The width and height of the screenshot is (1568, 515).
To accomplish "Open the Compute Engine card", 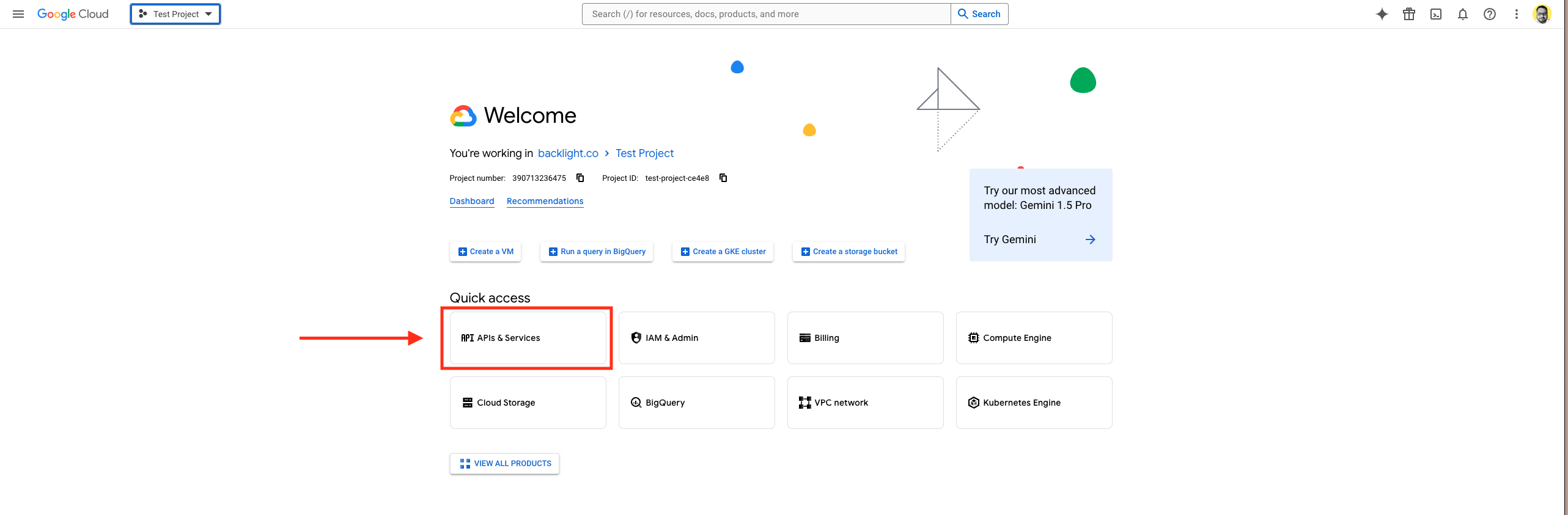I will pos(1034,338).
